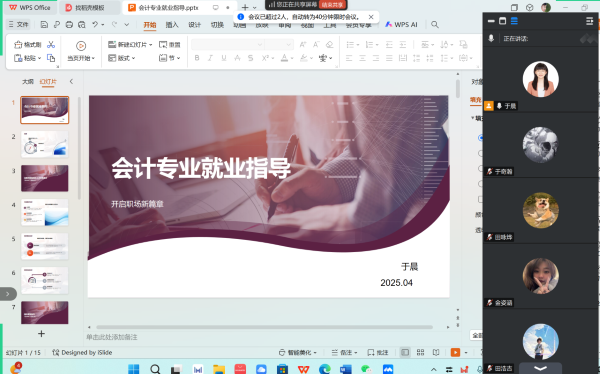This screenshot has height=374, width=600.
Task: Toggle Italic formatting button
Action: point(210,58)
